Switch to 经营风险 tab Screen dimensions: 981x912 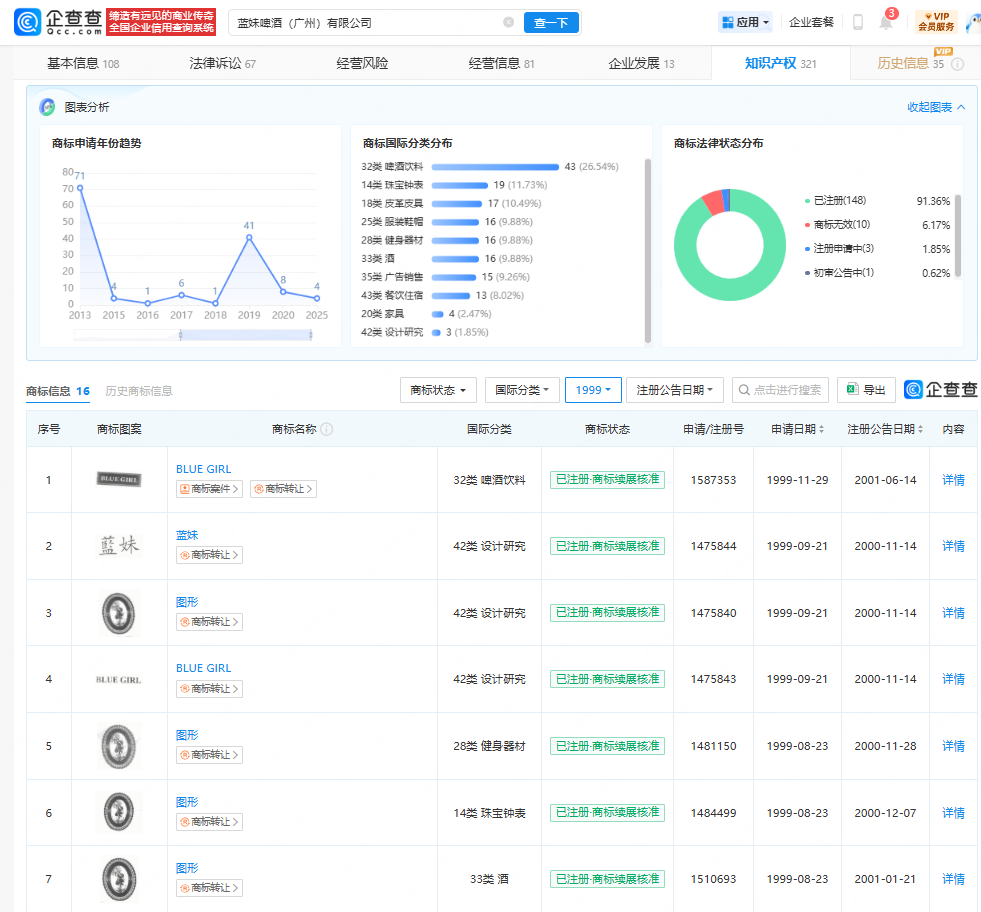(x=362, y=63)
